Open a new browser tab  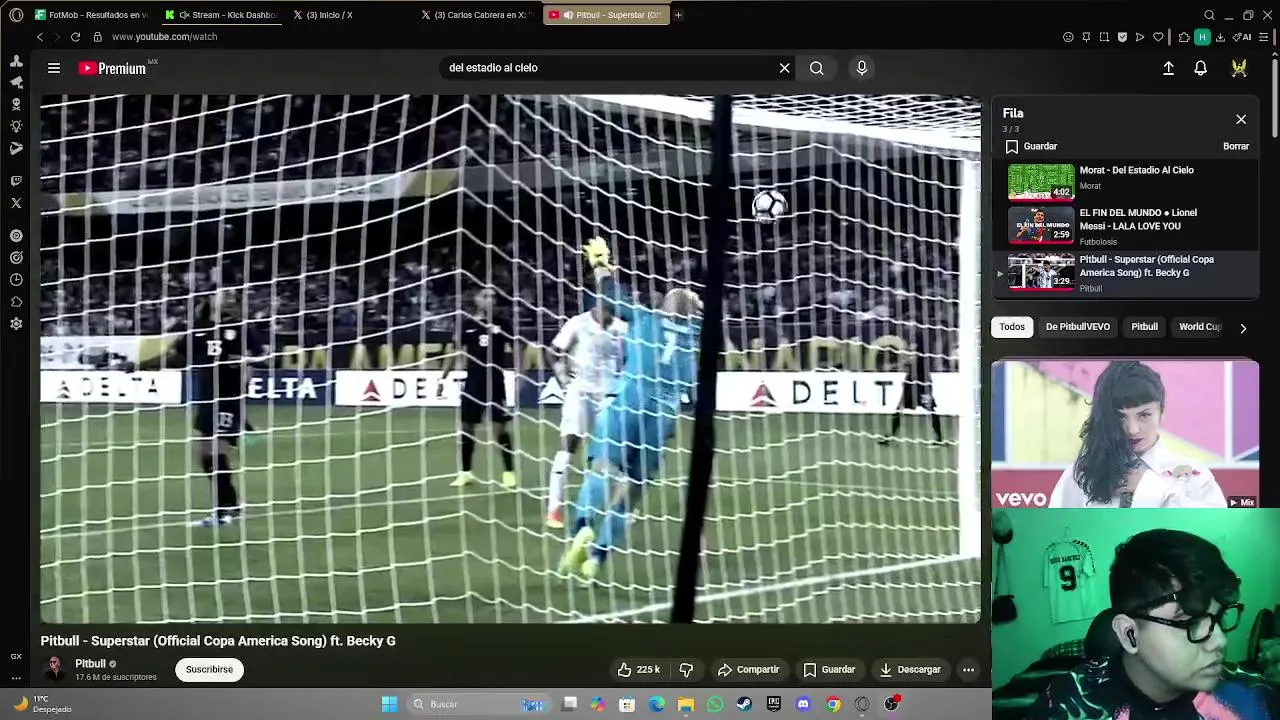[678, 15]
